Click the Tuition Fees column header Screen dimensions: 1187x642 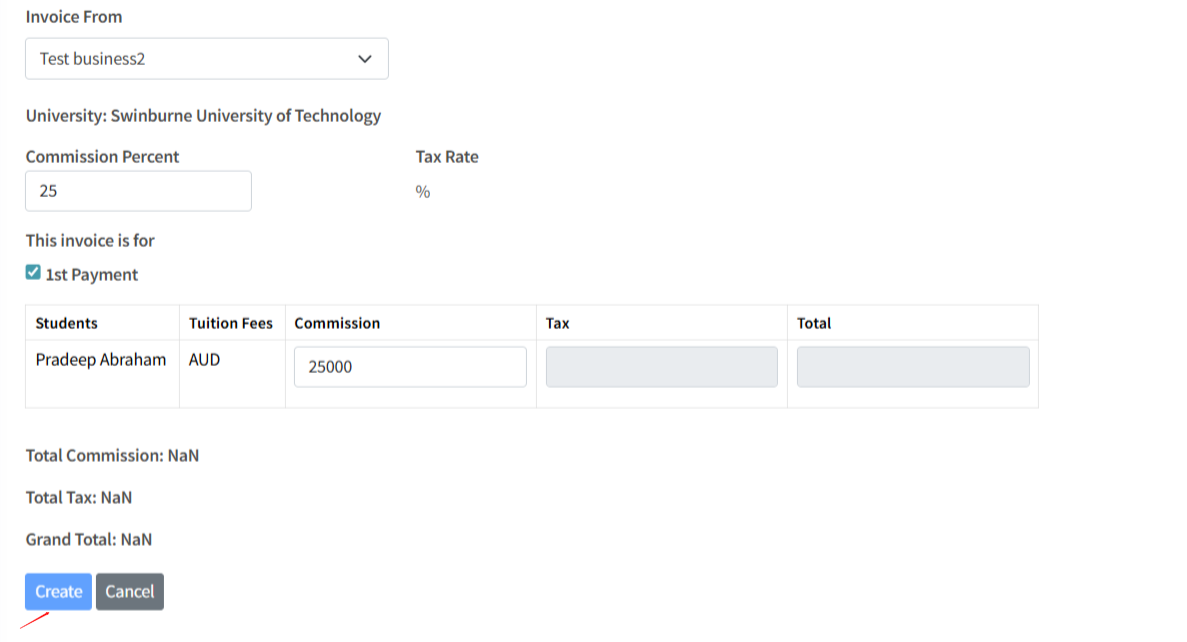[x=231, y=323]
